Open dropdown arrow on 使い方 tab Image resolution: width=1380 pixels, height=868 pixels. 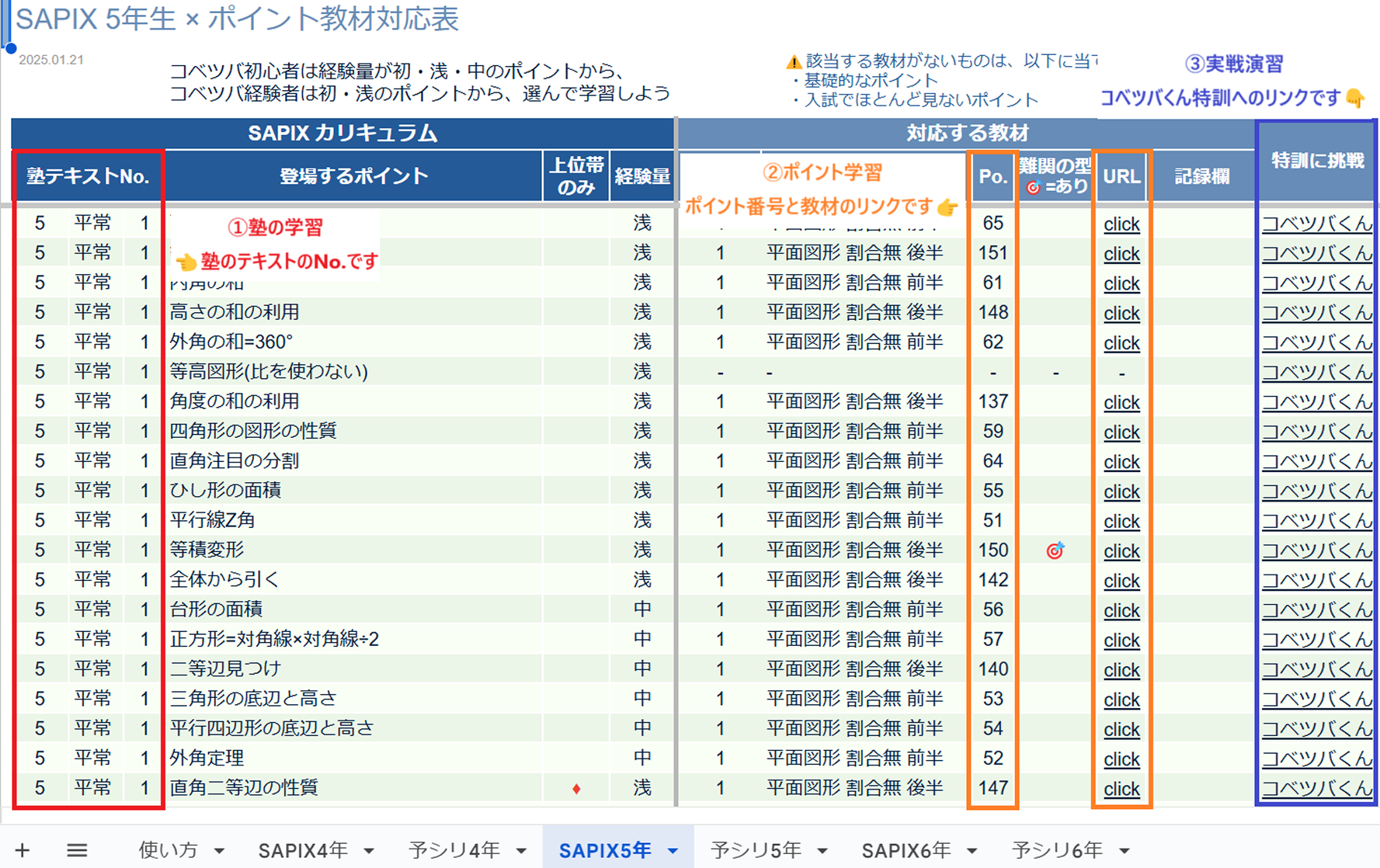tap(220, 851)
